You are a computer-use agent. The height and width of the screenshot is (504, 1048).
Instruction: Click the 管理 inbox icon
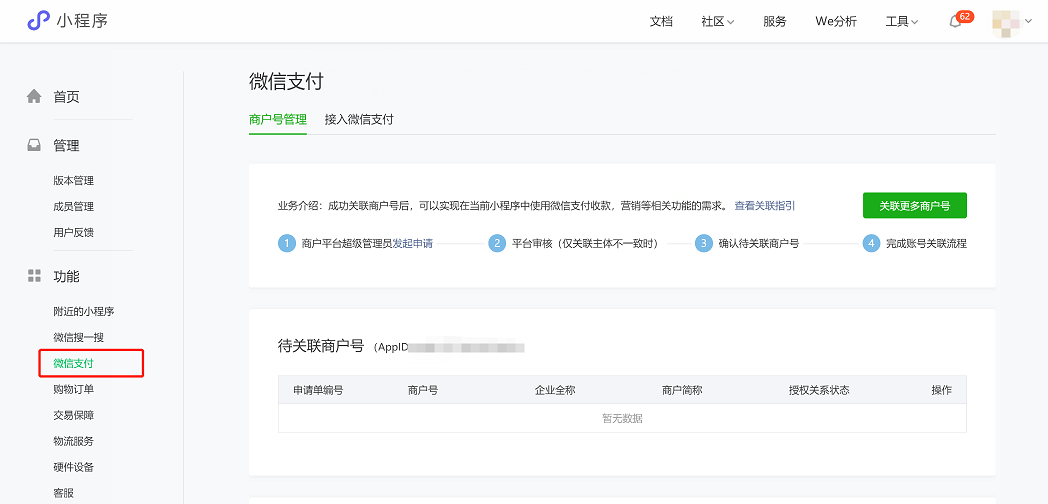pyautogui.click(x=33, y=145)
